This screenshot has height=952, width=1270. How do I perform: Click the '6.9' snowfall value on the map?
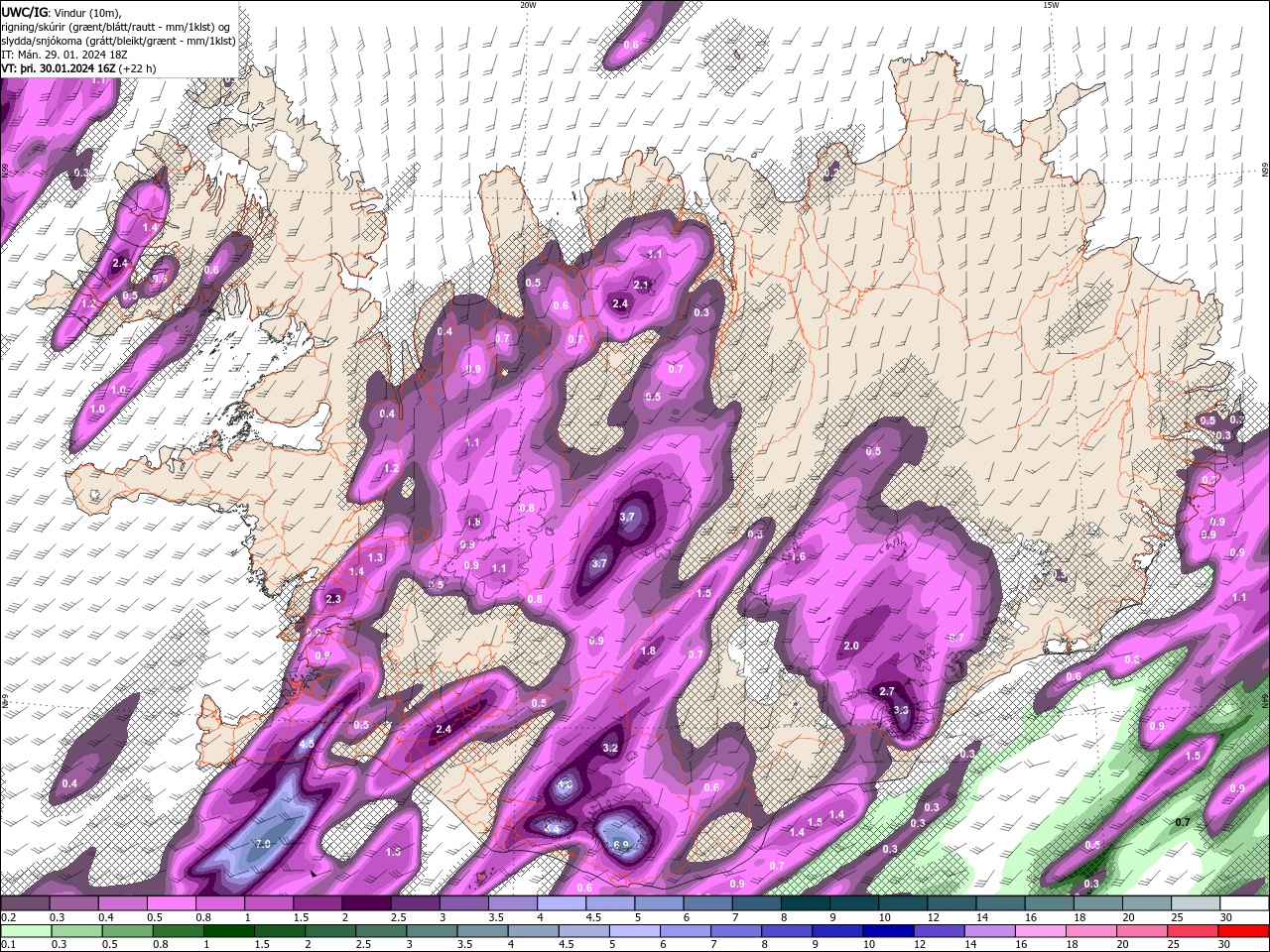(621, 845)
